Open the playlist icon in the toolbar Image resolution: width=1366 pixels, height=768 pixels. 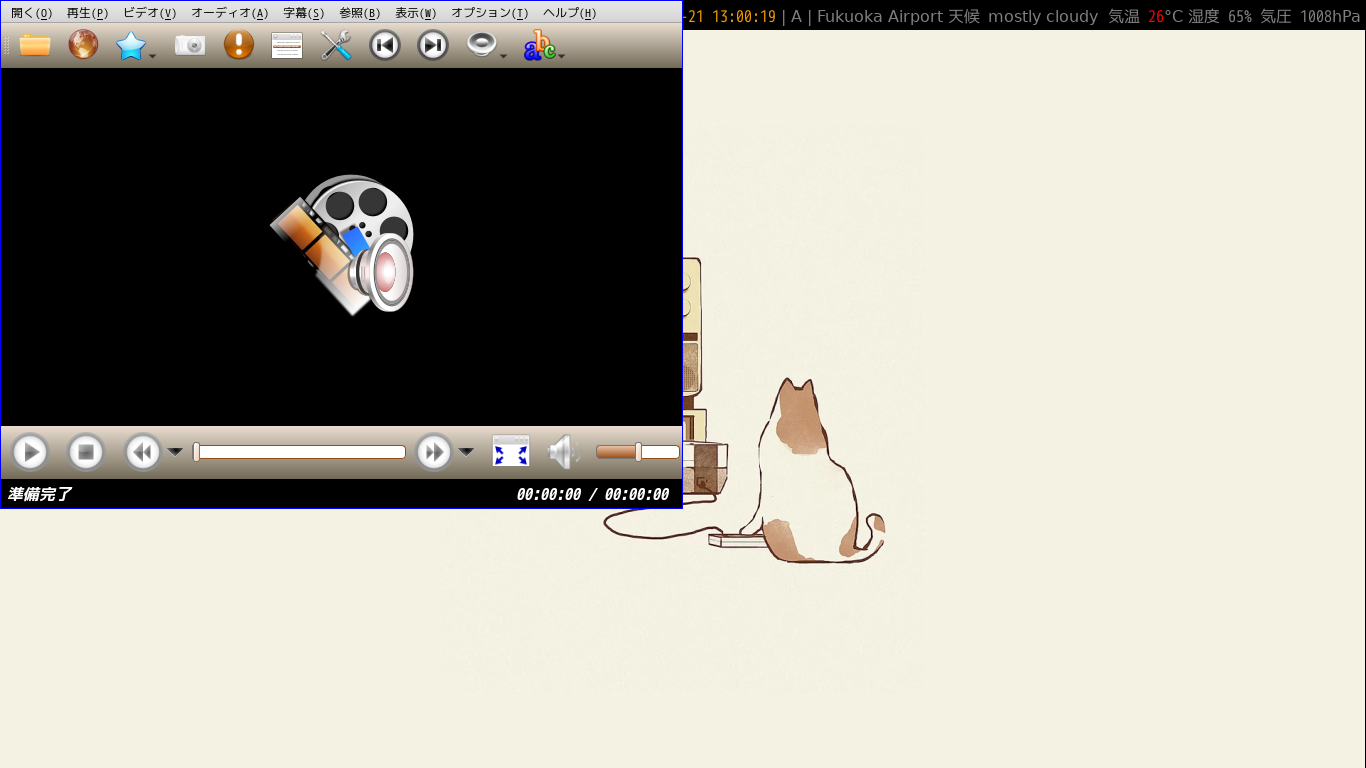[x=287, y=45]
